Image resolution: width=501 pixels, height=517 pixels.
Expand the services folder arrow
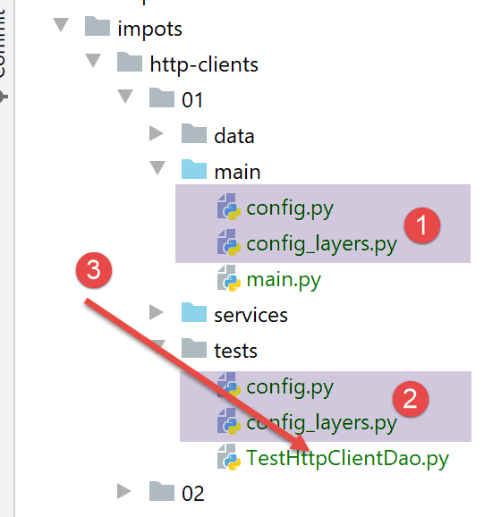click(156, 313)
